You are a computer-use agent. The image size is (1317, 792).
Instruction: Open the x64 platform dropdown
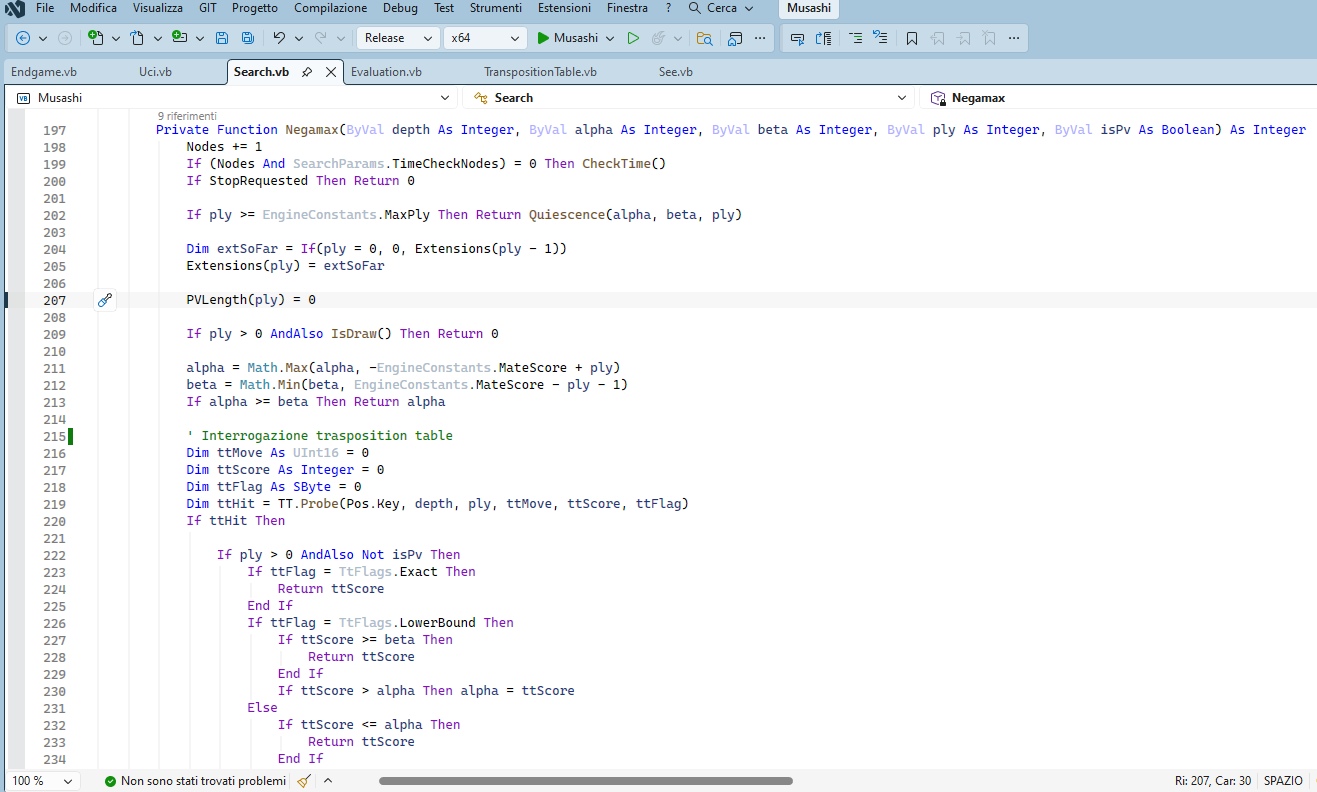485,38
